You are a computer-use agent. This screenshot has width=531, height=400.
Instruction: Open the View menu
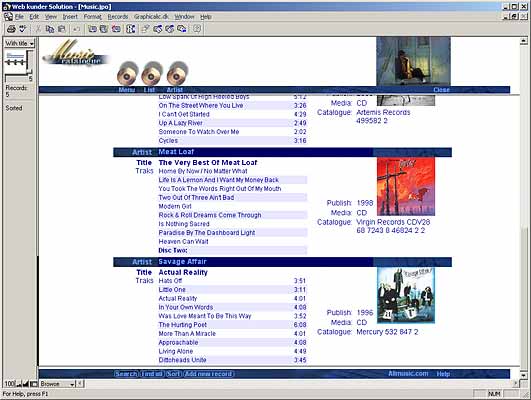(x=51, y=17)
